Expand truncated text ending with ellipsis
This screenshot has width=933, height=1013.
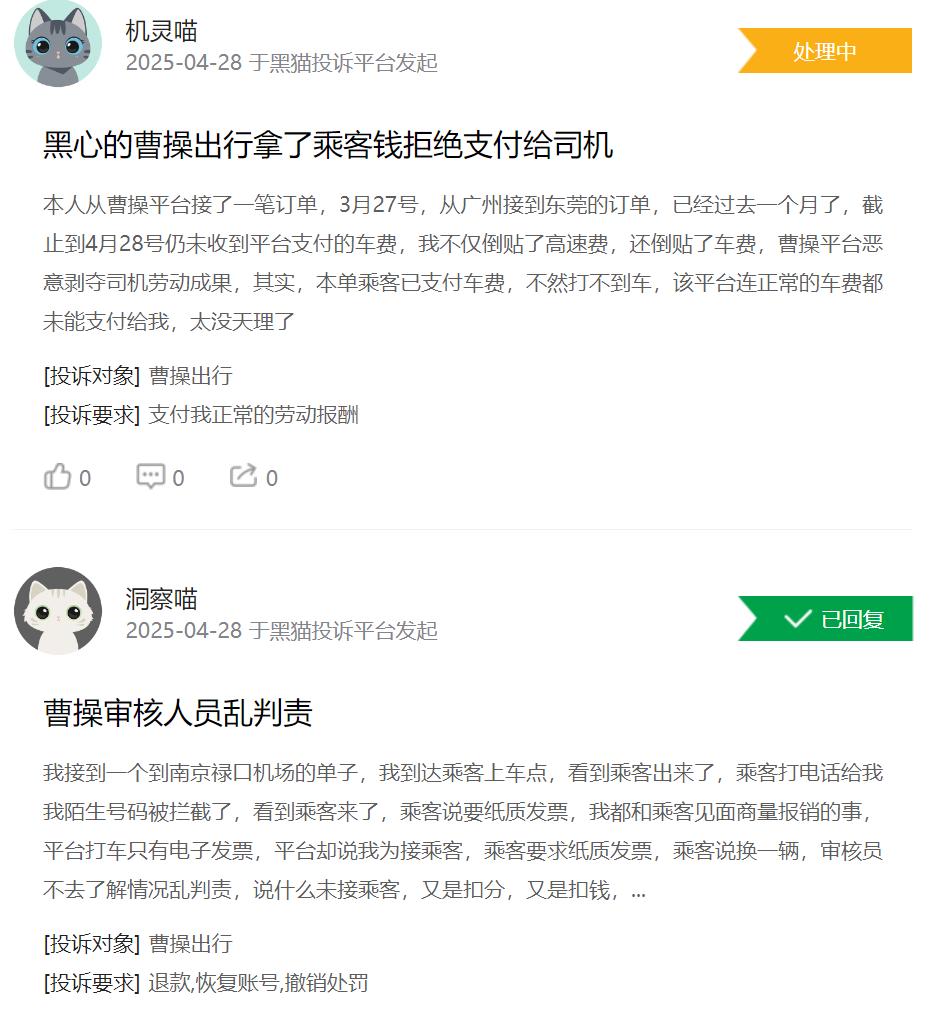click(x=638, y=891)
